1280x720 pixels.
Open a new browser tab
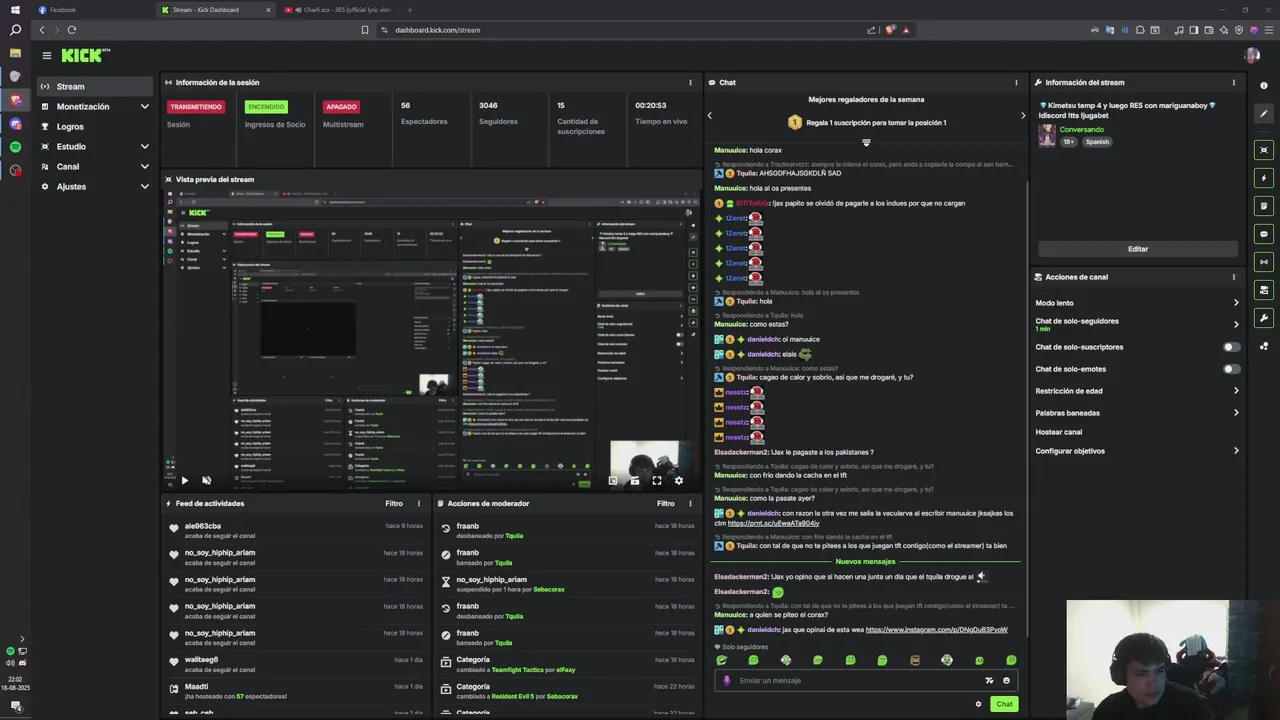click(409, 10)
